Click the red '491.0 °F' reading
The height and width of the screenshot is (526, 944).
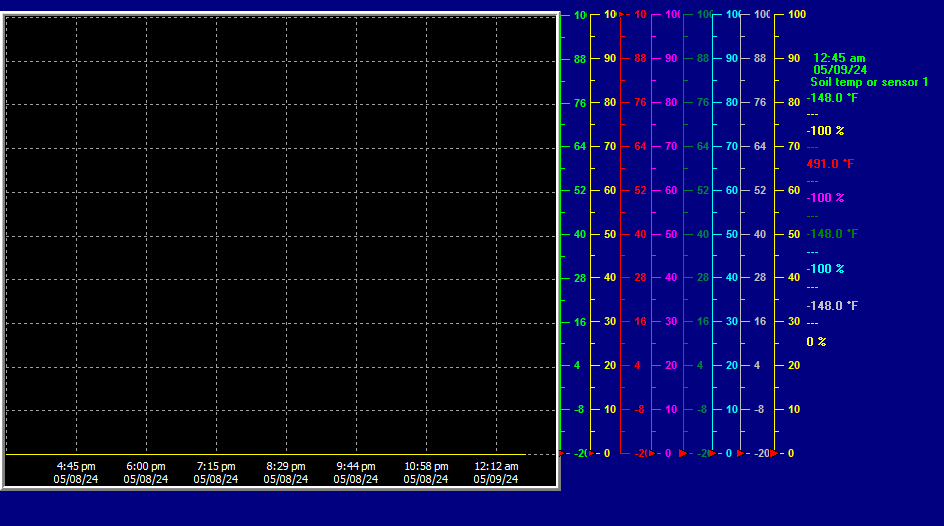click(830, 164)
